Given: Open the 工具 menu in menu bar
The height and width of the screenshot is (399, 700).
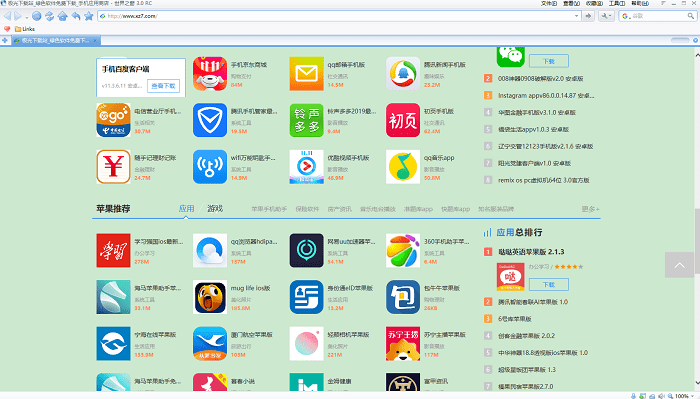Looking at the screenshot, I should pos(617,3).
